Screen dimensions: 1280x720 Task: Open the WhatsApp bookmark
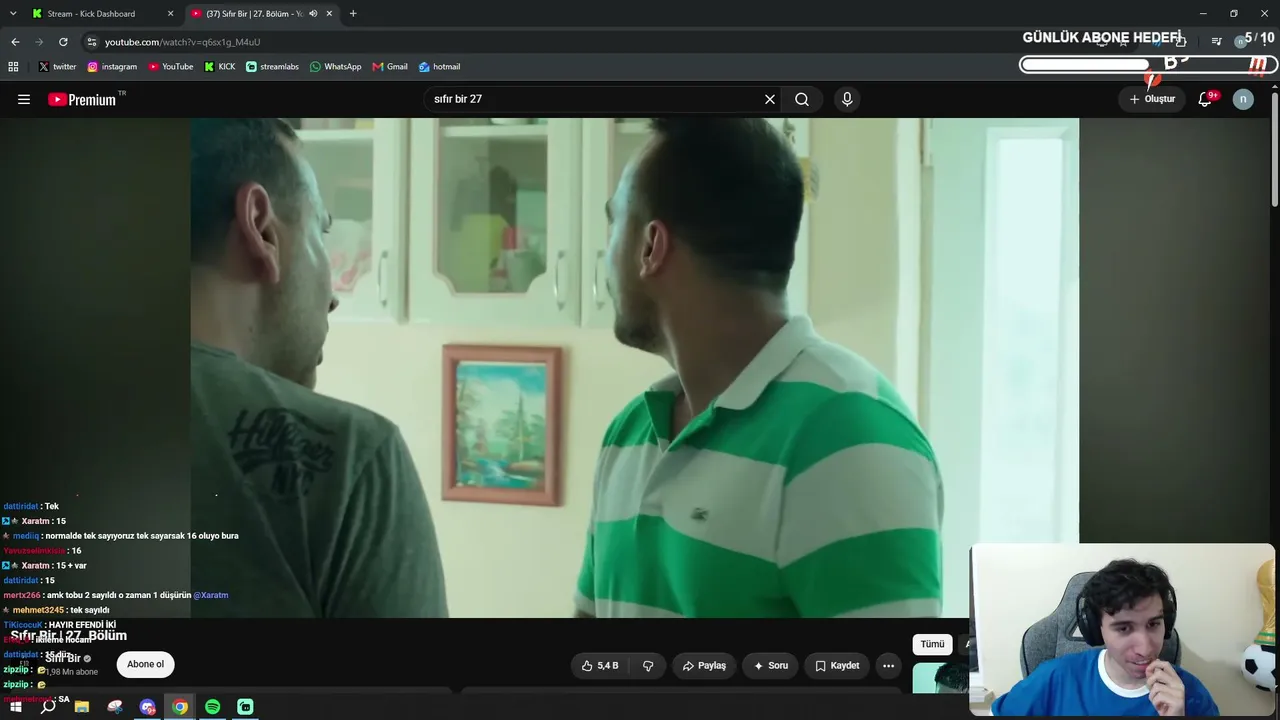coord(335,67)
